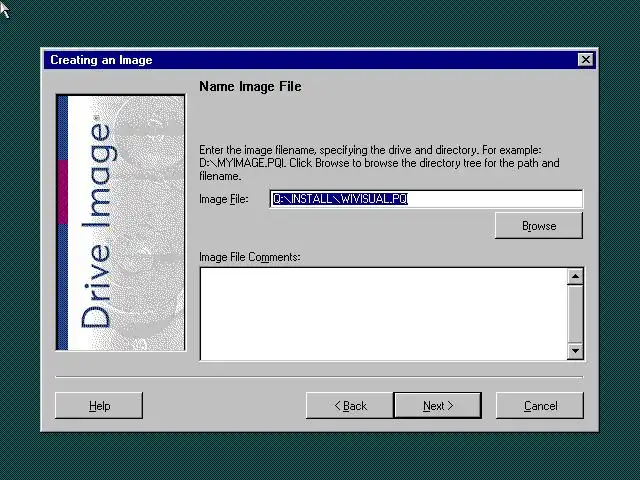This screenshot has height=480, width=640.
Task: Click the "Name Image File" heading
Action: point(250,87)
